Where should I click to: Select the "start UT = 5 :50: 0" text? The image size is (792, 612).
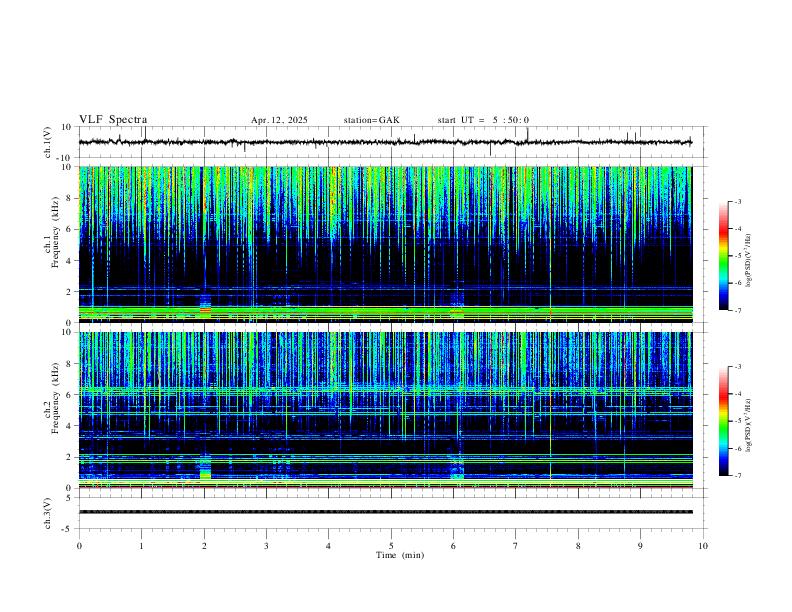point(483,120)
